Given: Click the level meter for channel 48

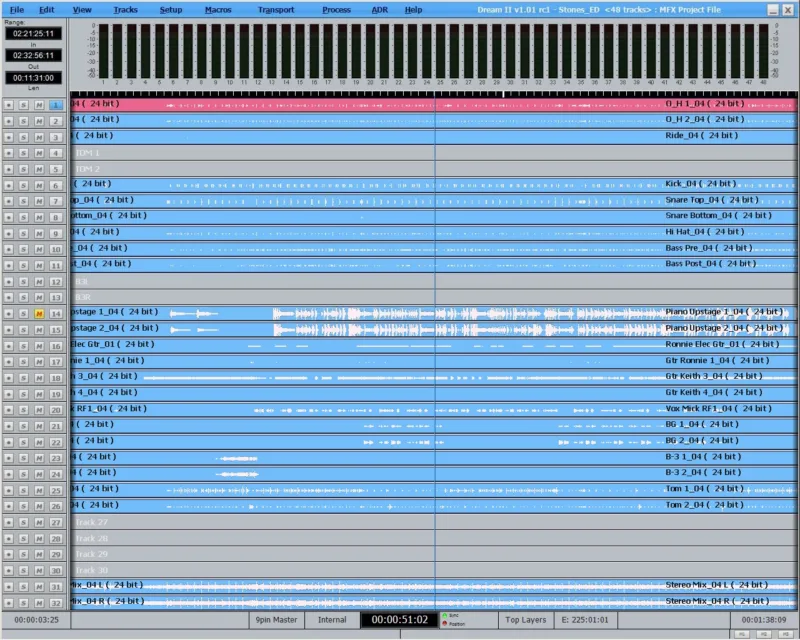Looking at the screenshot, I should tap(763, 51).
